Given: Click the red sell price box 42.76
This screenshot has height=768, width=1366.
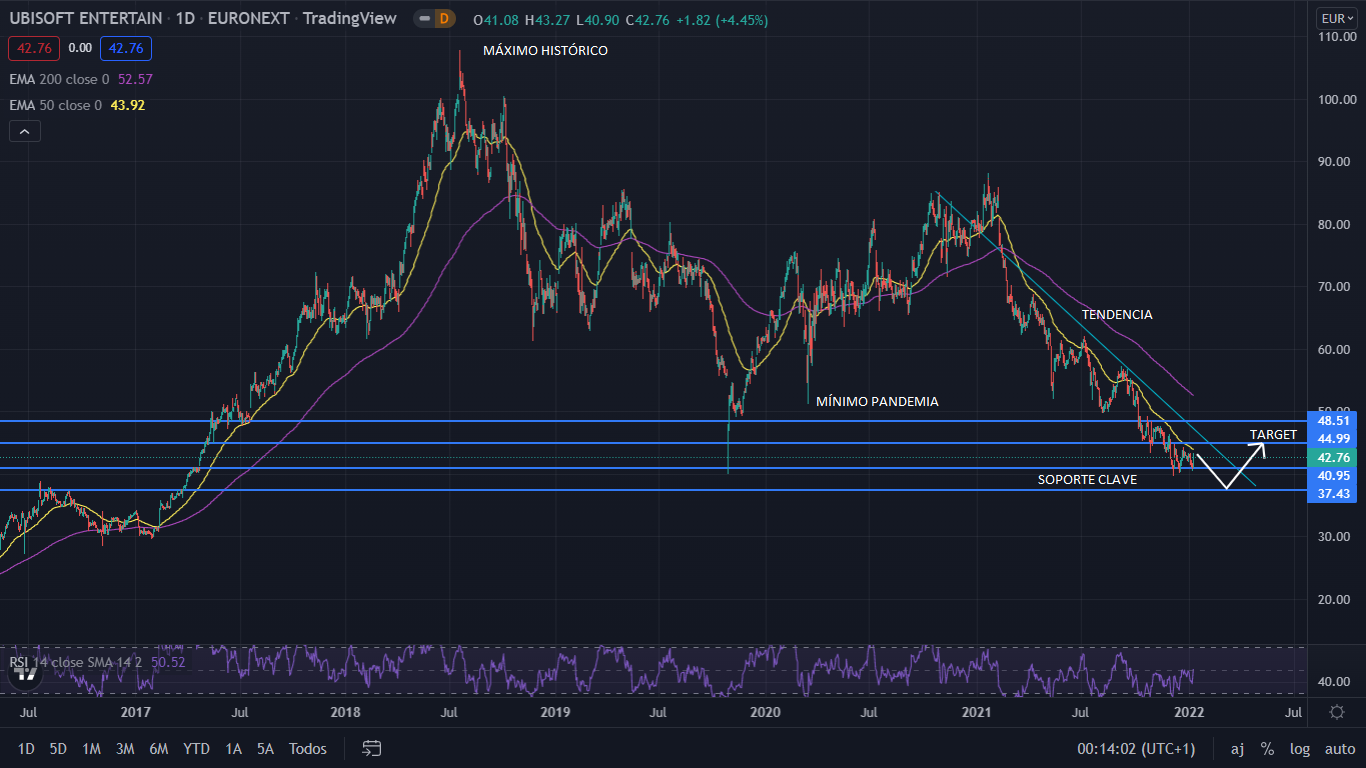Looking at the screenshot, I should tap(35, 48).
